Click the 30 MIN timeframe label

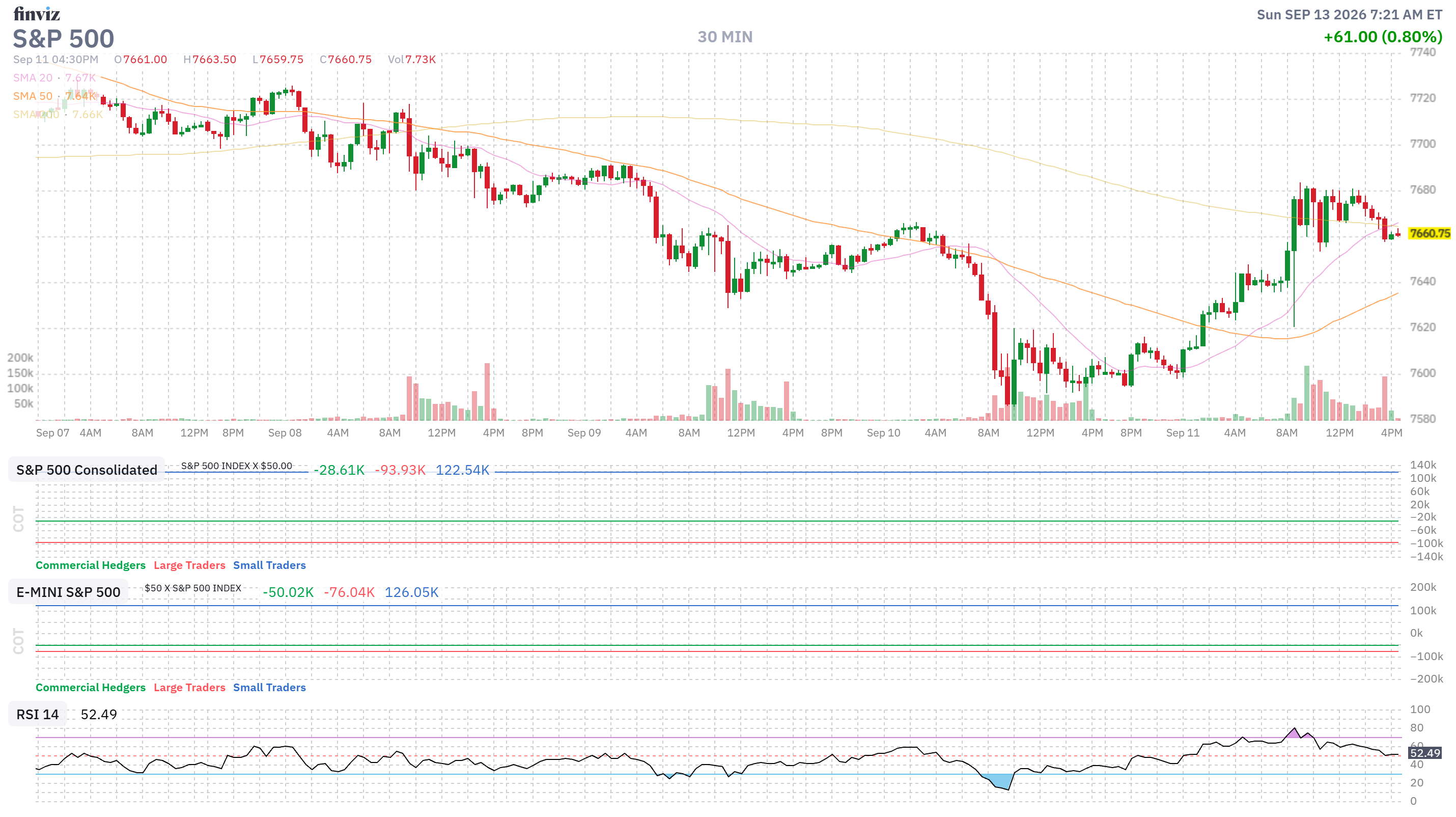[x=724, y=37]
